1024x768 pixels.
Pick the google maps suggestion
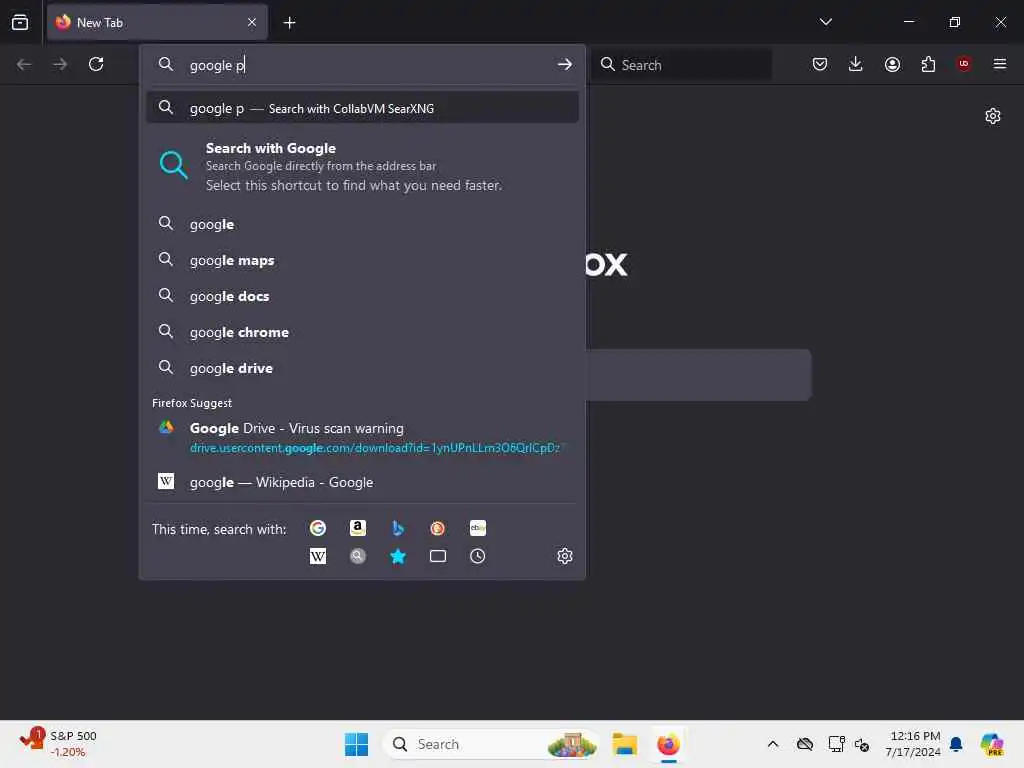pyautogui.click(x=362, y=260)
